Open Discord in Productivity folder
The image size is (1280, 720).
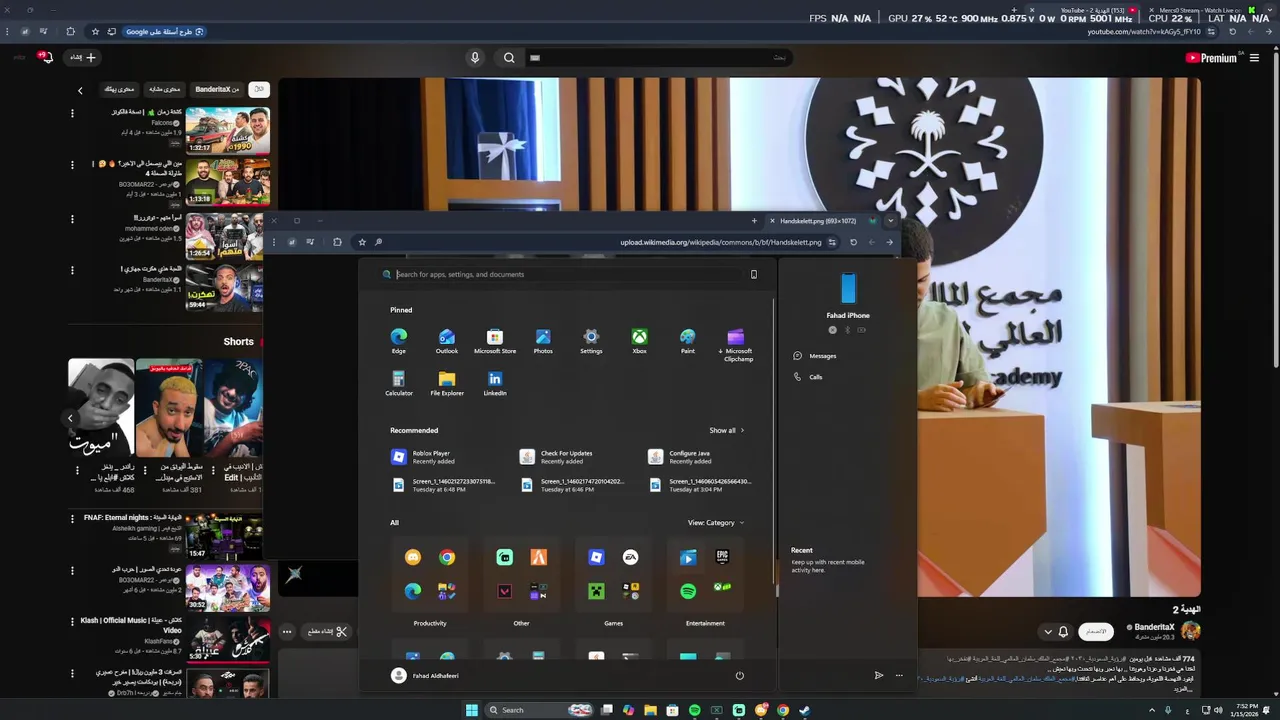point(413,557)
